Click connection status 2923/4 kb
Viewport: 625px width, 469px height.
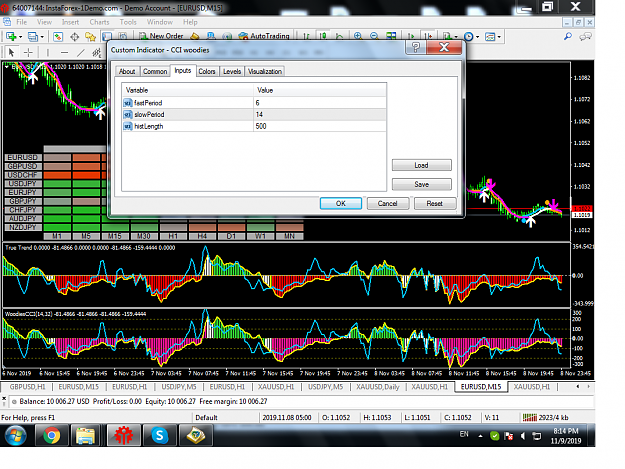tap(546, 418)
